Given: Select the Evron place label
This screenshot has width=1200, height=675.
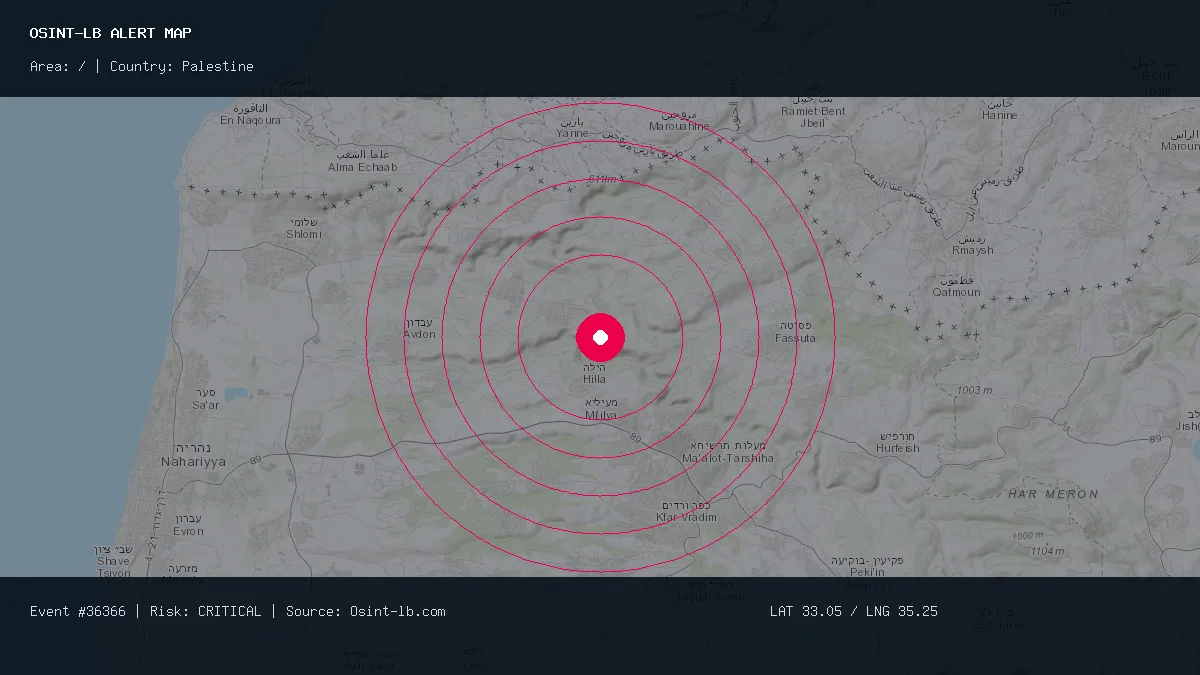Looking at the screenshot, I should coord(188,525).
